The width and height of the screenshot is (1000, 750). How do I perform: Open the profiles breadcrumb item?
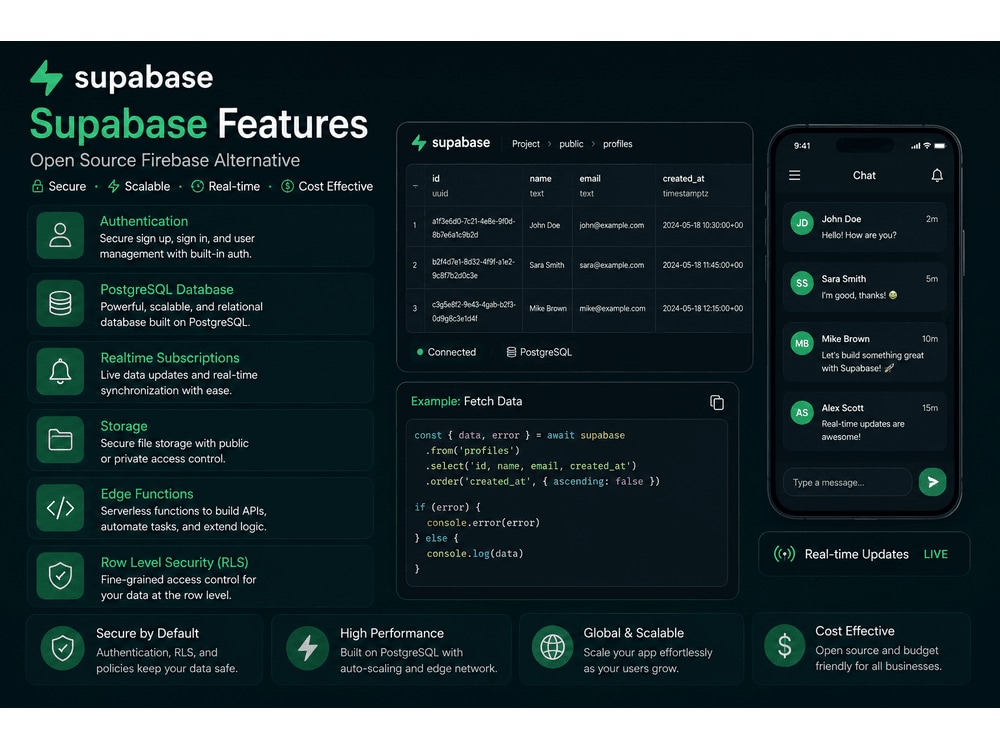click(x=617, y=144)
